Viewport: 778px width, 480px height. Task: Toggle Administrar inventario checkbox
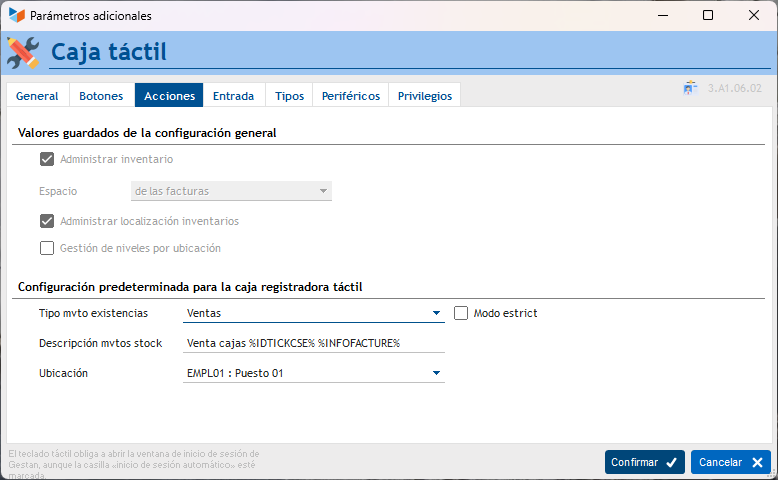(x=47, y=159)
